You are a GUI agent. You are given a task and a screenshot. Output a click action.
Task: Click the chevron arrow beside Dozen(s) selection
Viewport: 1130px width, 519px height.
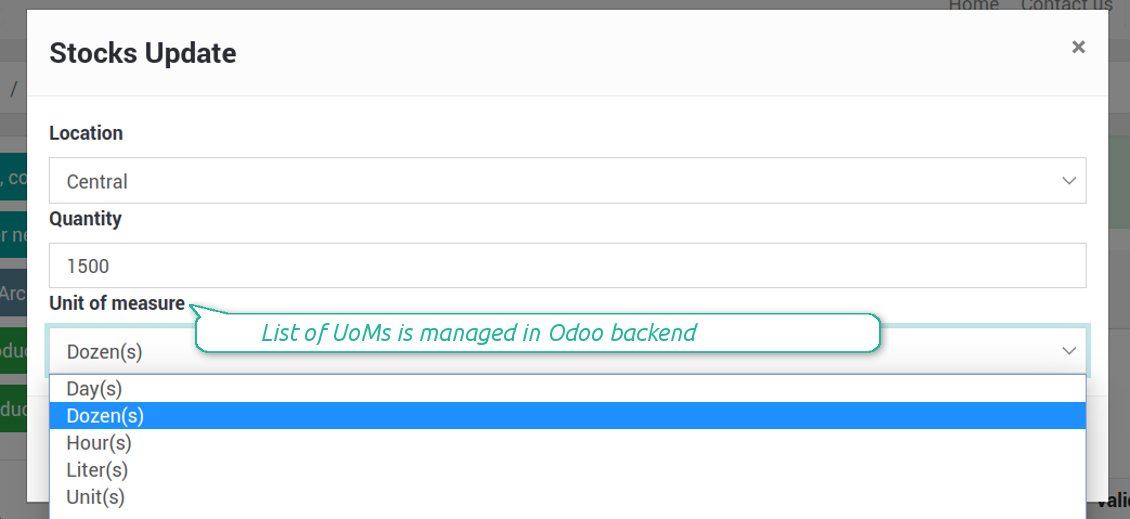point(1069,351)
